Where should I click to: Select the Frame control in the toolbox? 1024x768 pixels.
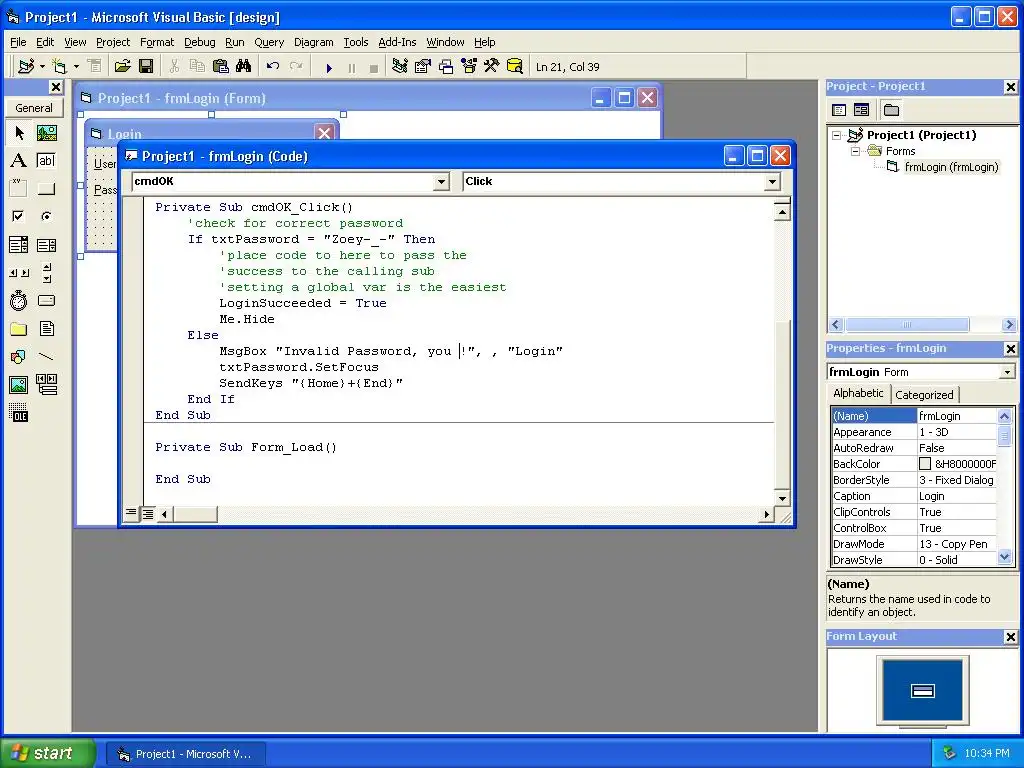(x=19, y=189)
